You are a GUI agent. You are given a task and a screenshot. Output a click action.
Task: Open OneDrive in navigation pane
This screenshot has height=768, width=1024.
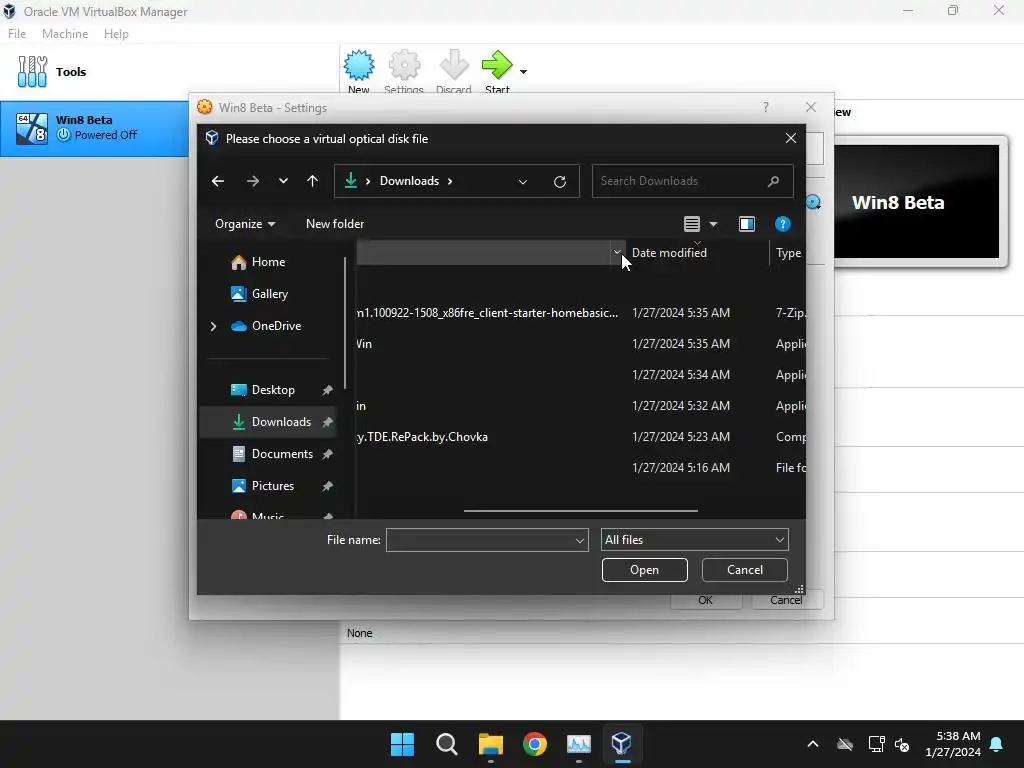point(266,326)
